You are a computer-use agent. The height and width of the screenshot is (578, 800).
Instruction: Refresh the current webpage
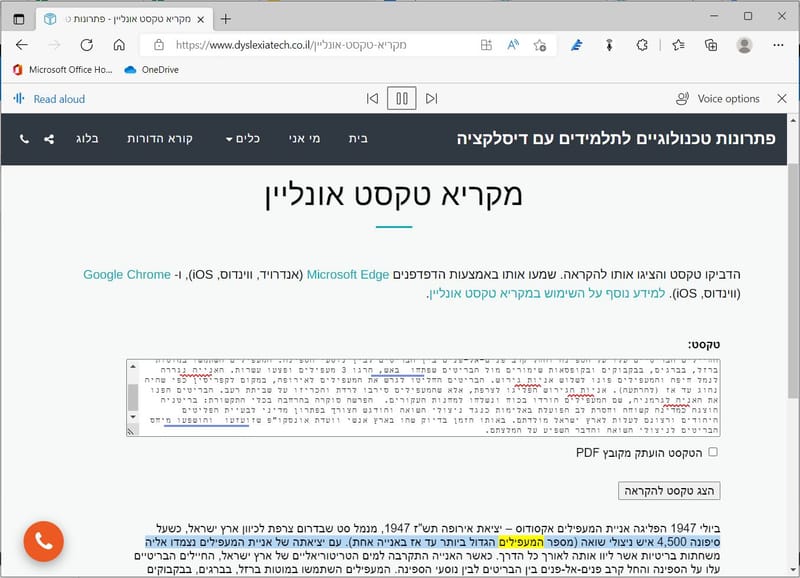(x=88, y=45)
